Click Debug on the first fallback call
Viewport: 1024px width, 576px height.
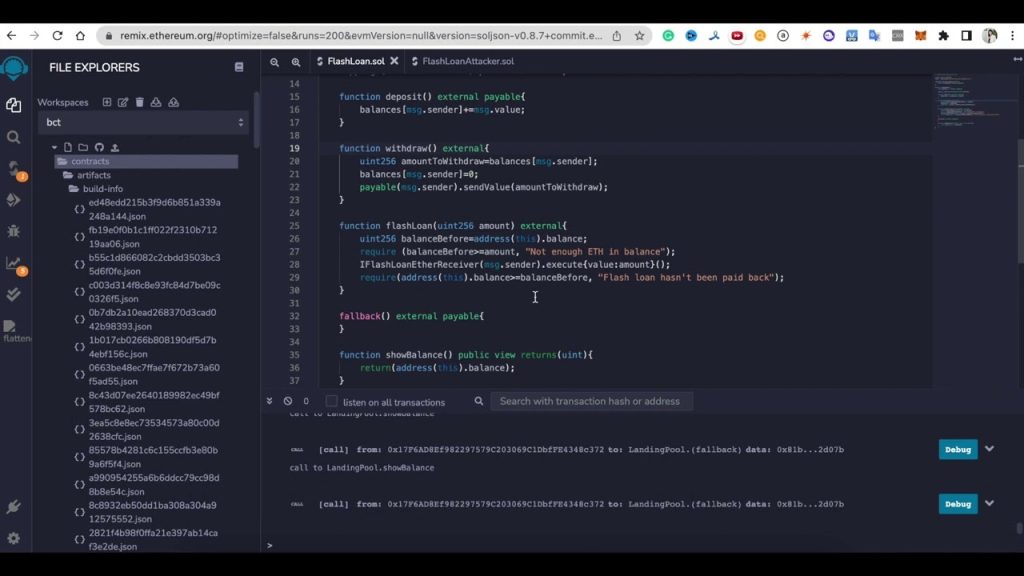pyautogui.click(x=957, y=450)
